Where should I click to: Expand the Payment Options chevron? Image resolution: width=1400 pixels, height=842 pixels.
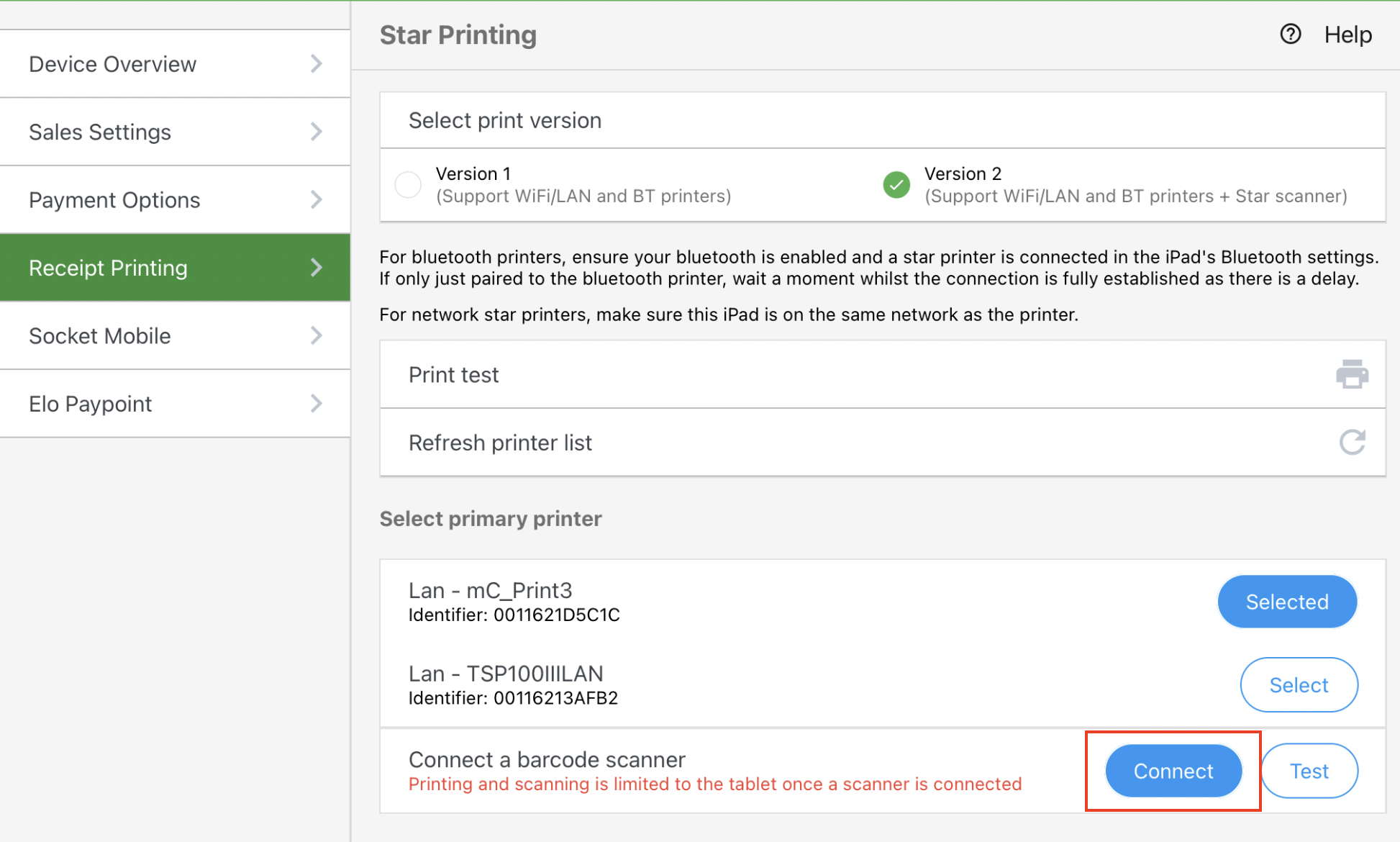coord(317,199)
